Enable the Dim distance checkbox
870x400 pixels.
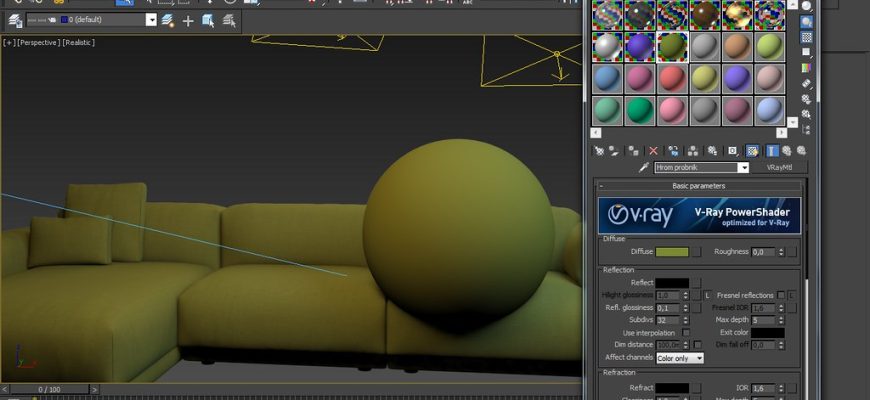[x=697, y=345]
